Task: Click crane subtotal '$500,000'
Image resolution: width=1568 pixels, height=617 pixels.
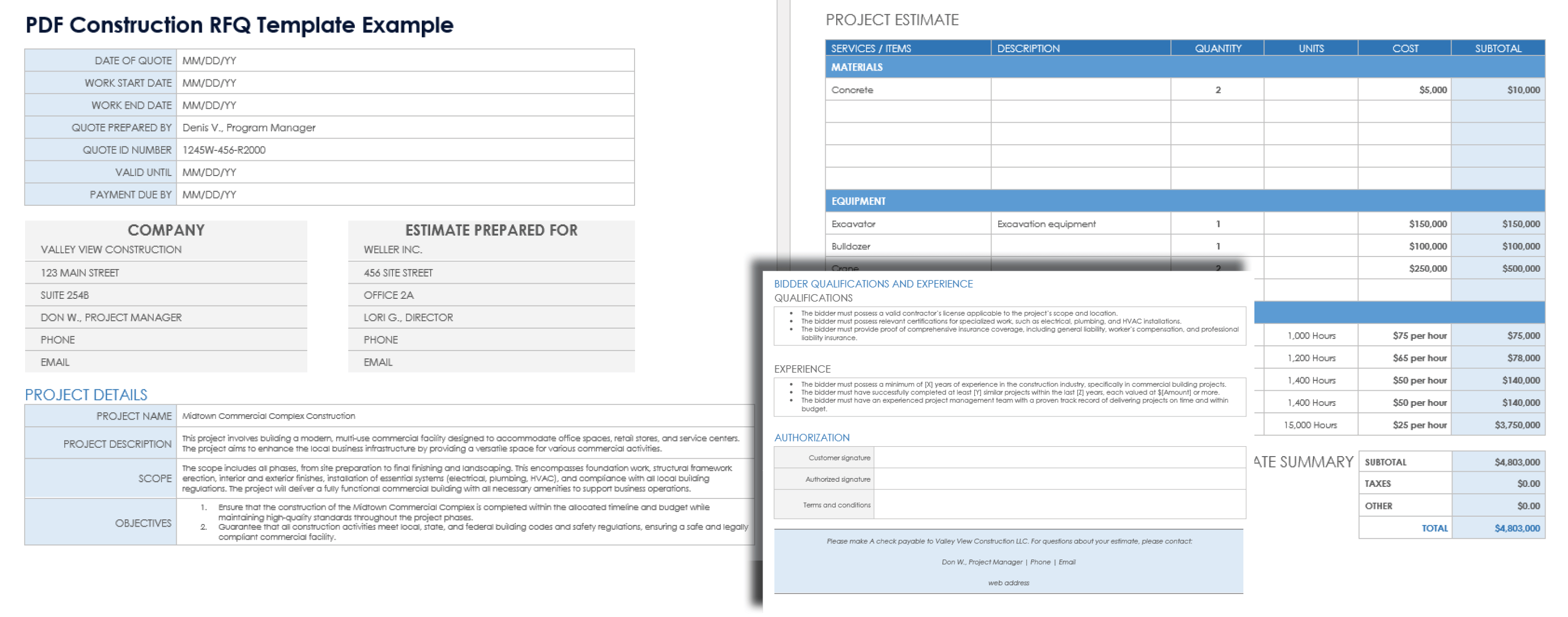Action: (1498, 269)
